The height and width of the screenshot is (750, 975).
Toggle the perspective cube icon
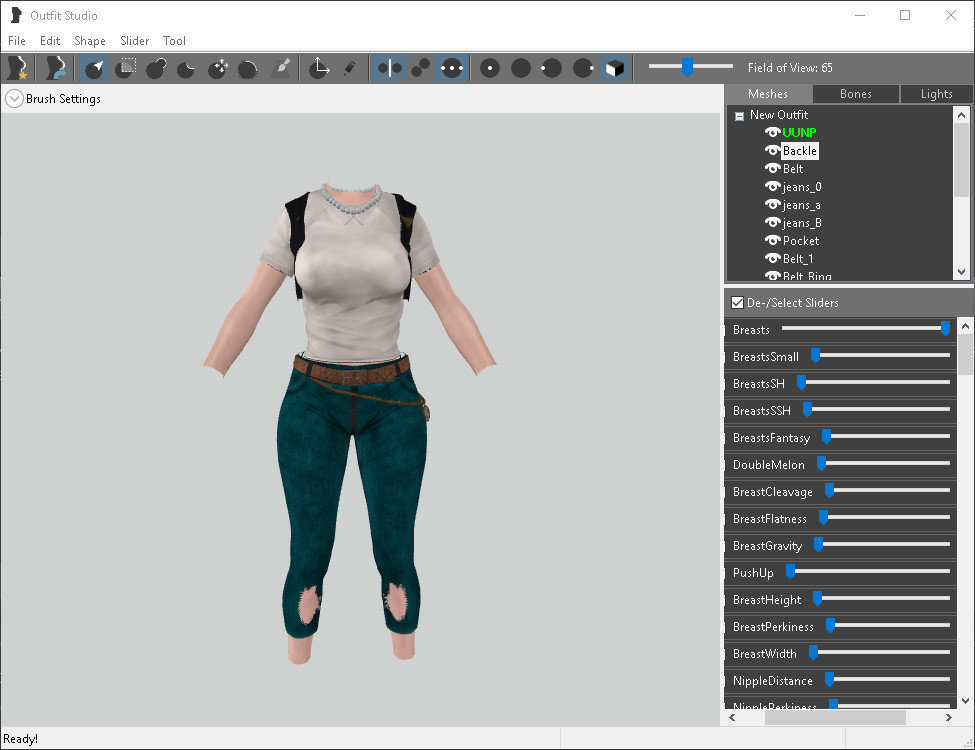615,67
